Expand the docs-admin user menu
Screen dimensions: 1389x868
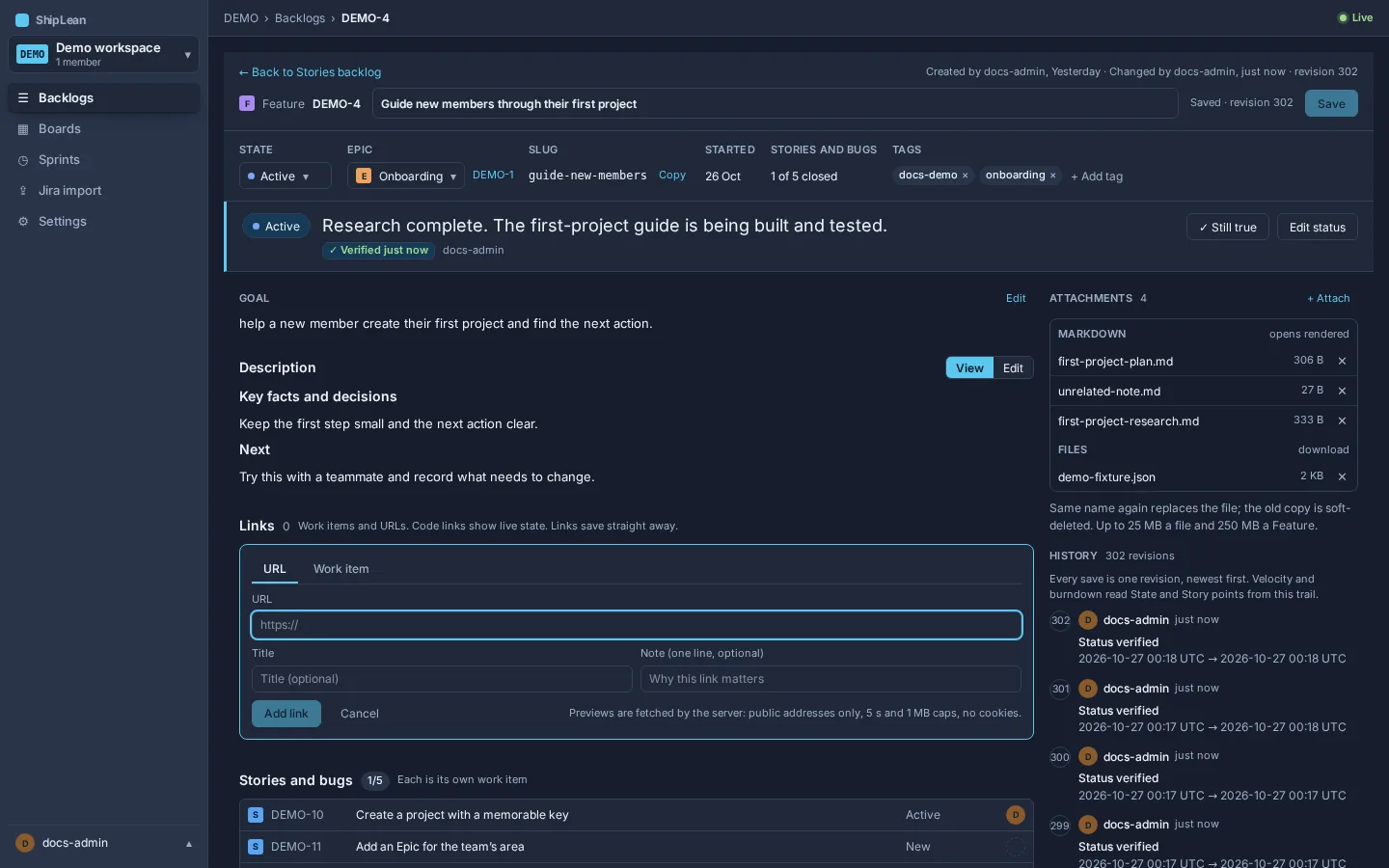[x=104, y=843]
